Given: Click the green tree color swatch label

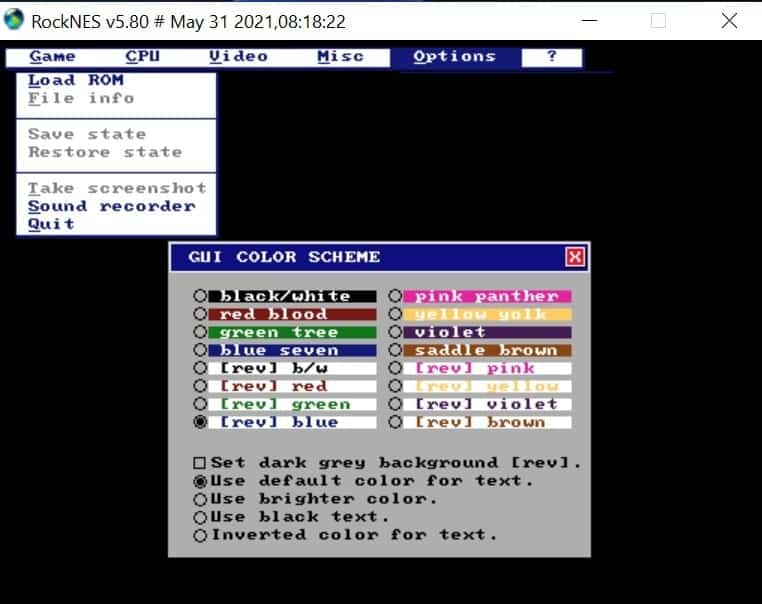Looking at the screenshot, I should coord(292,332).
